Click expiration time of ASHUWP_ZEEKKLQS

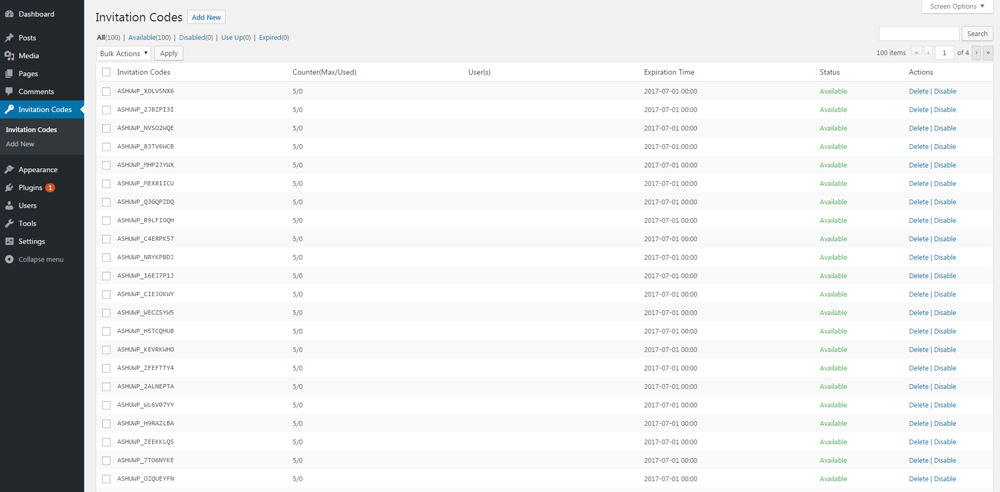[x=670, y=442]
